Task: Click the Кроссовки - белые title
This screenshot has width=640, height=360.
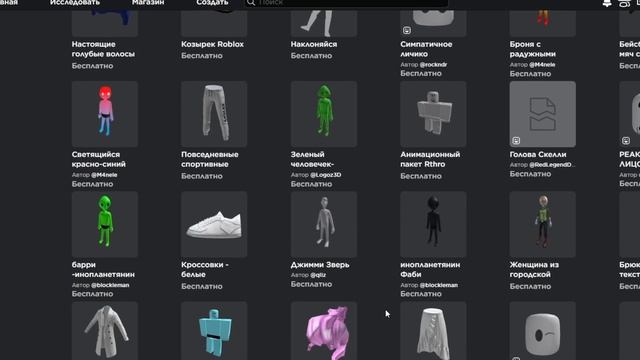Action: pos(205,269)
